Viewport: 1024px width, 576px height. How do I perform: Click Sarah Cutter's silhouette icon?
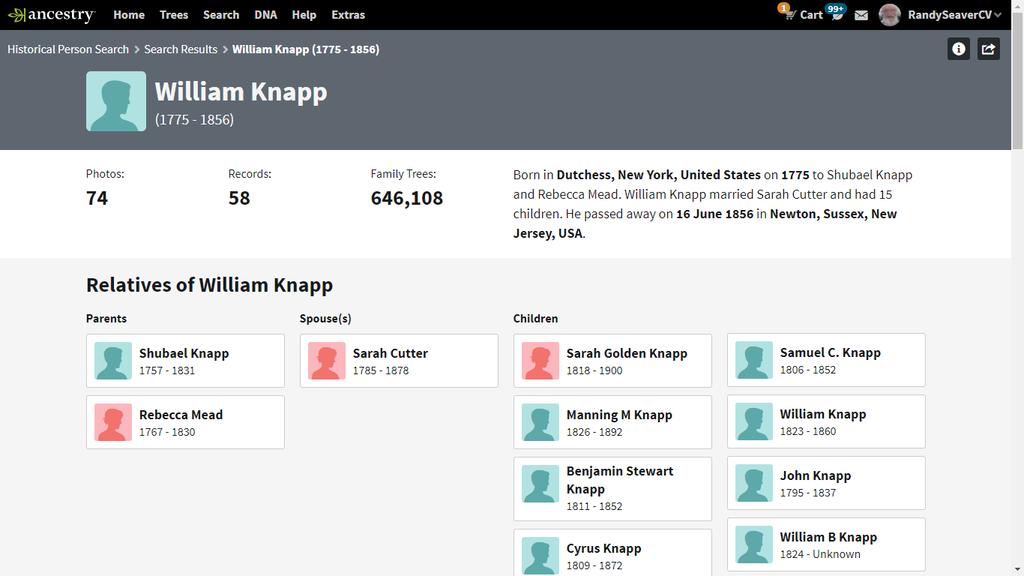point(327,360)
